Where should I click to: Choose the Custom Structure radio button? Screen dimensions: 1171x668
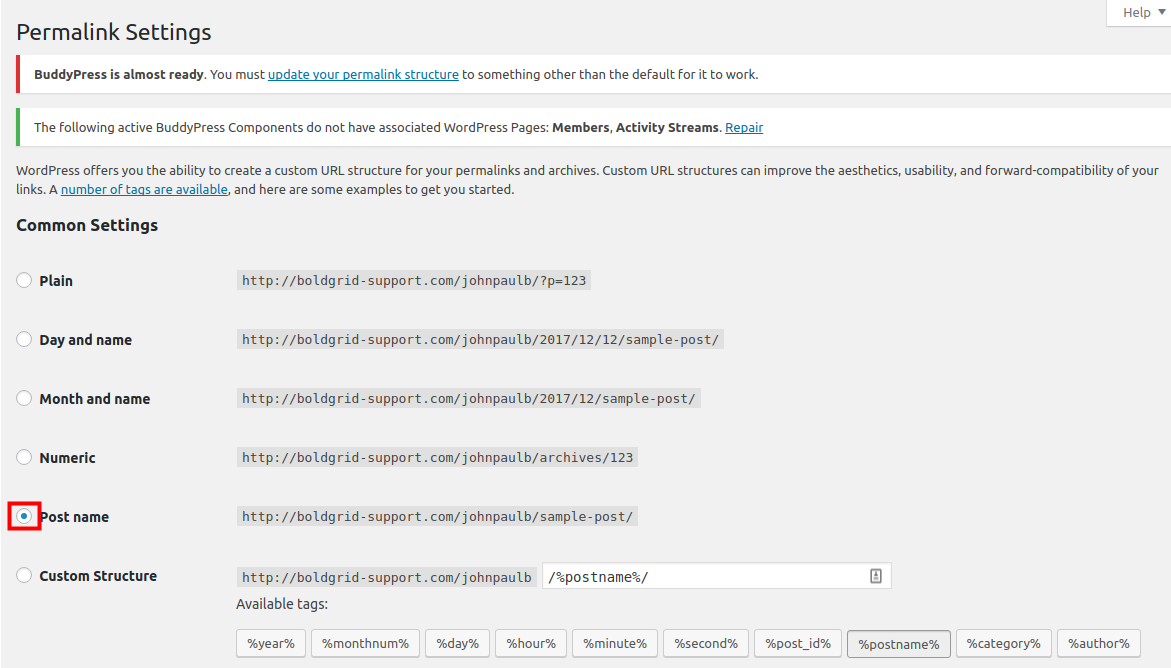[24, 576]
